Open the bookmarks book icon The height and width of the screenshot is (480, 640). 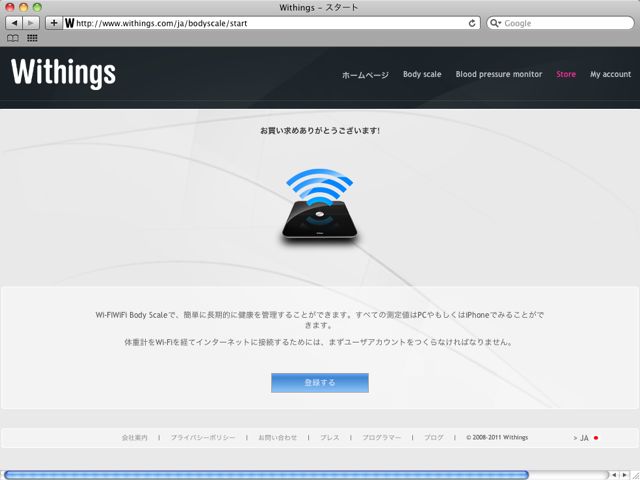pos(13,38)
